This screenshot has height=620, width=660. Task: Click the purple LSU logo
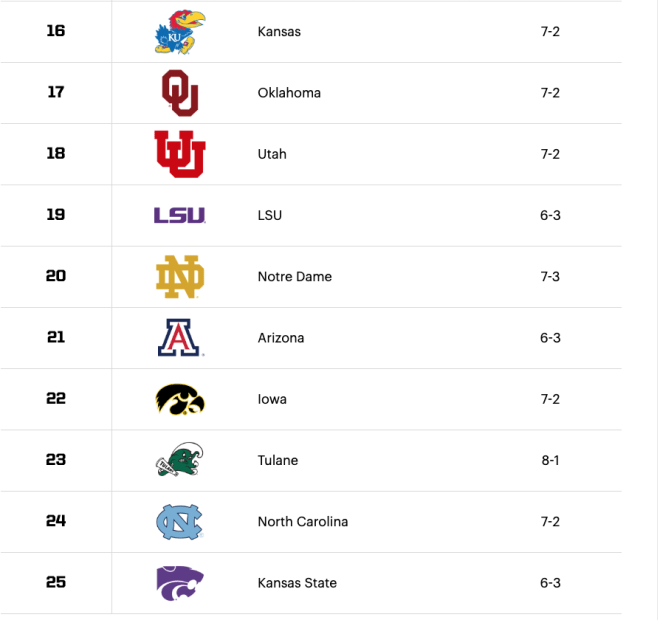[180, 216]
